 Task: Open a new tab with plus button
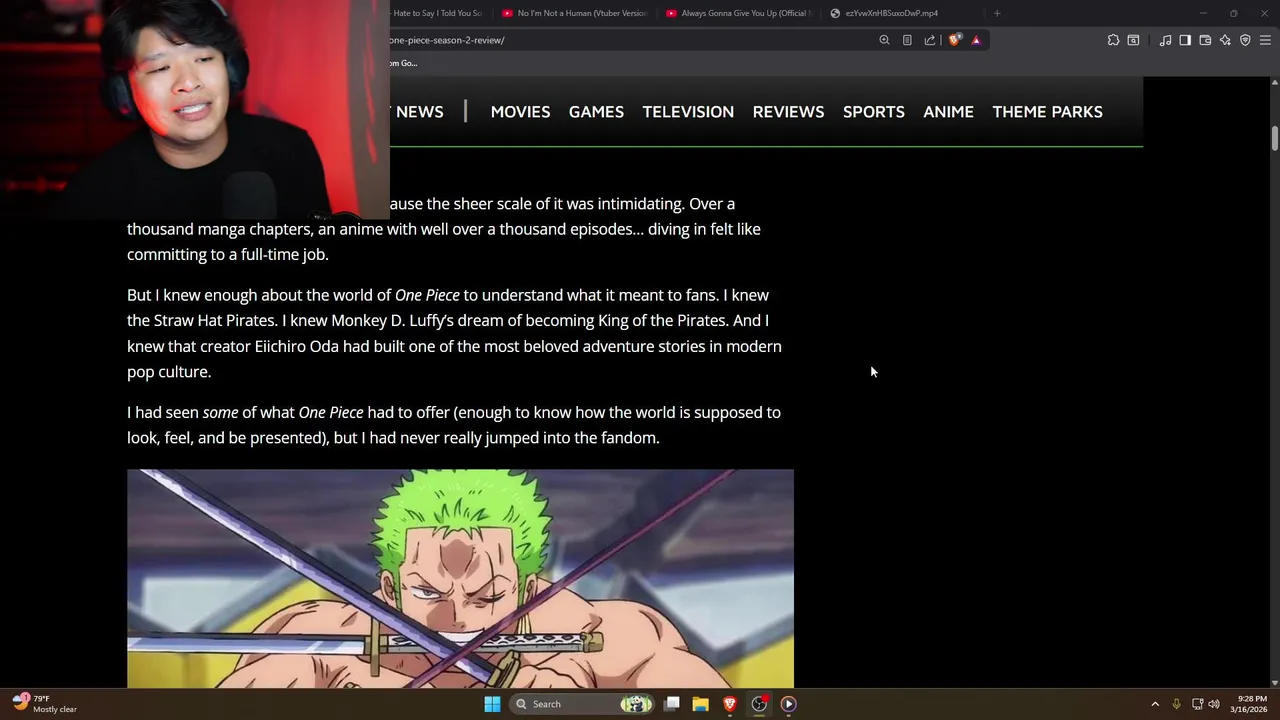click(x=997, y=13)
